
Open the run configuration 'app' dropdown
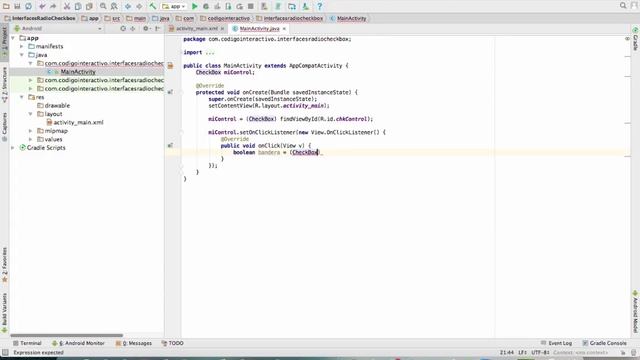(x=174, y=6)
